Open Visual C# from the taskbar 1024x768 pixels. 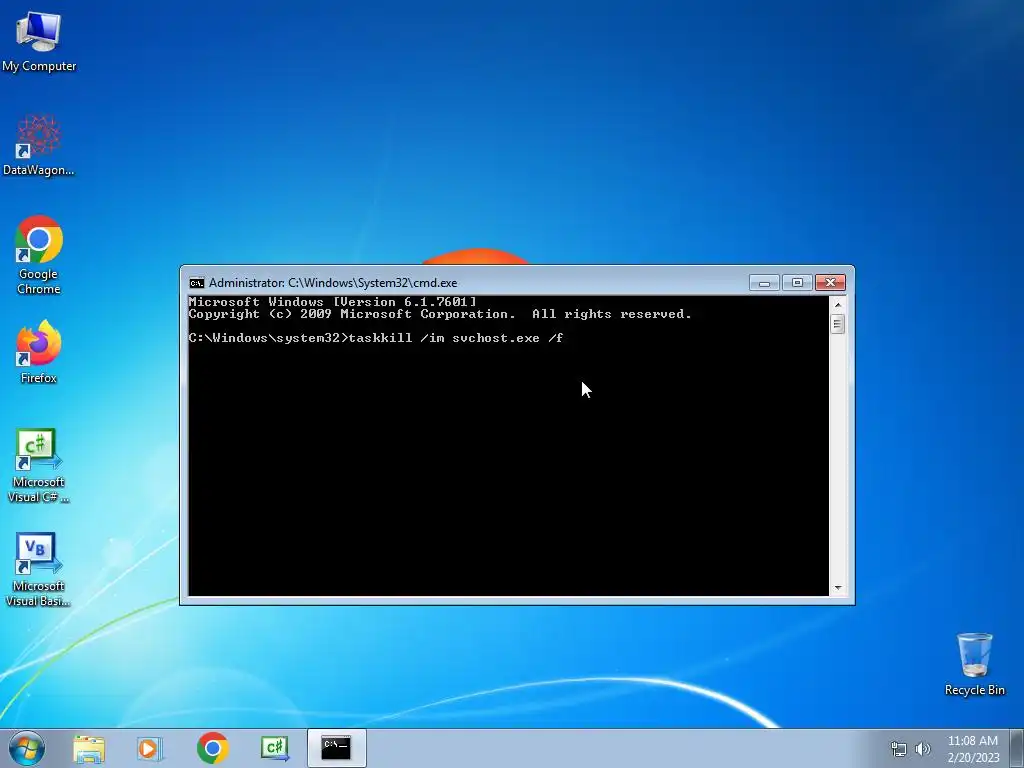click(x=274, y=748)
